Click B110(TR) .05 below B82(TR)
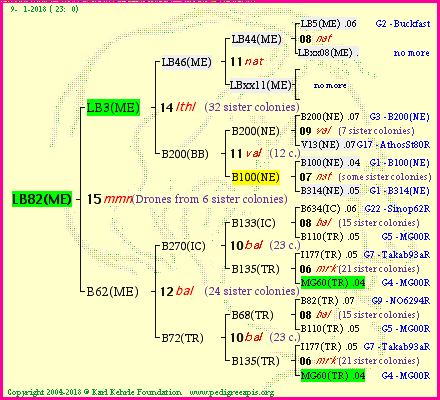 [330, 329]
